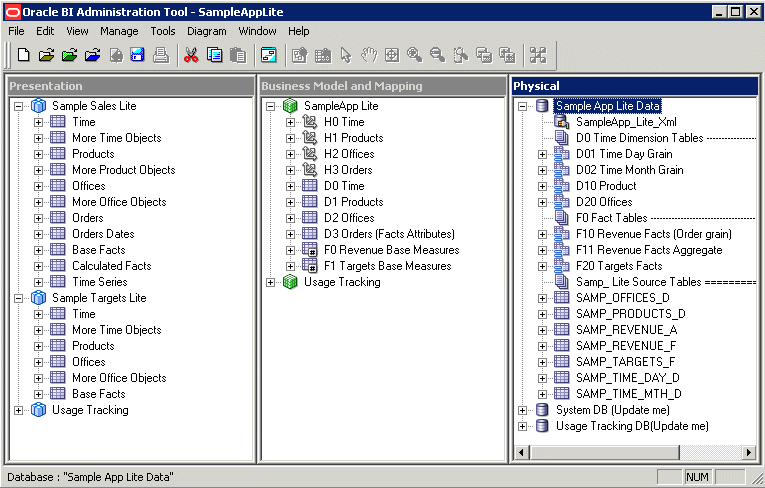Screen dimensions: 765x488
Task: Open the View menu
Action: pos(77,31)
